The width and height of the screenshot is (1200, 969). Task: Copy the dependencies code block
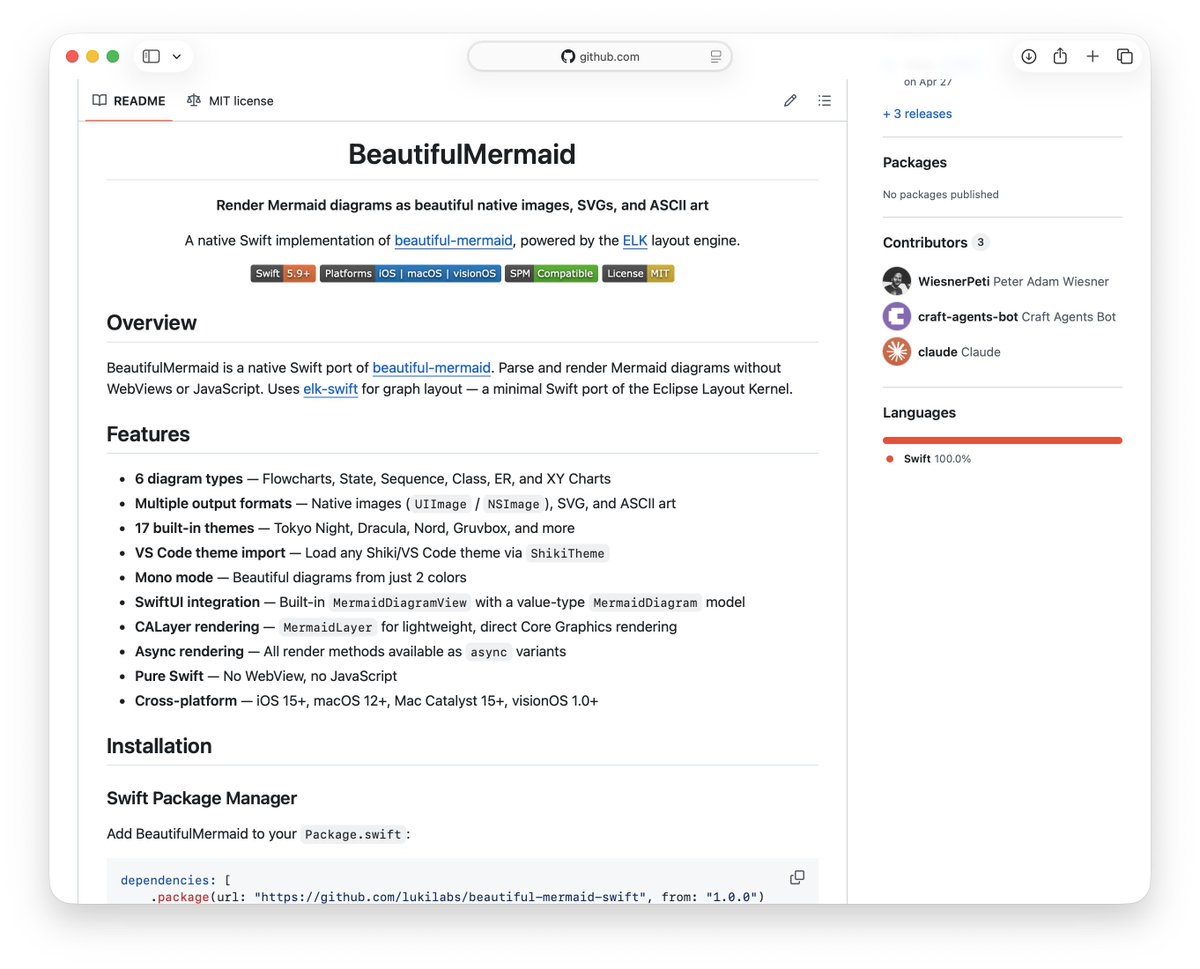point(797,877)
